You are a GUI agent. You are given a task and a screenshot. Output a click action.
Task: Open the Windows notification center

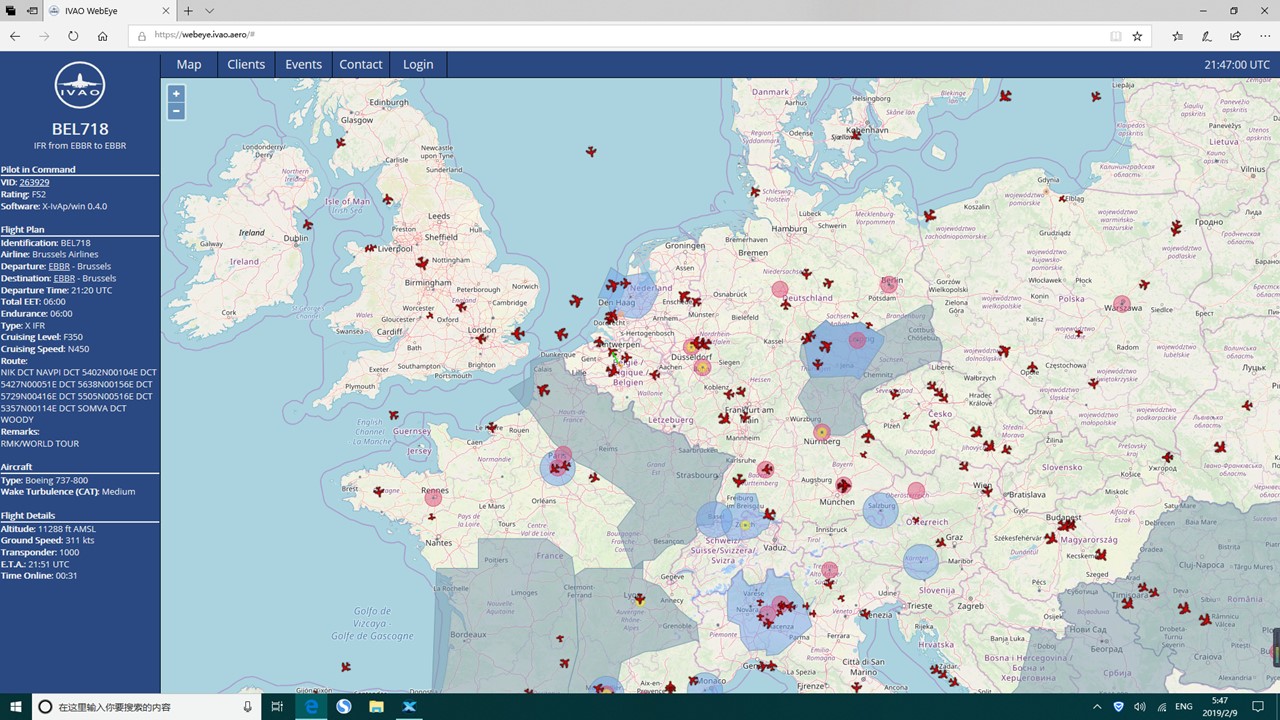1258,707
